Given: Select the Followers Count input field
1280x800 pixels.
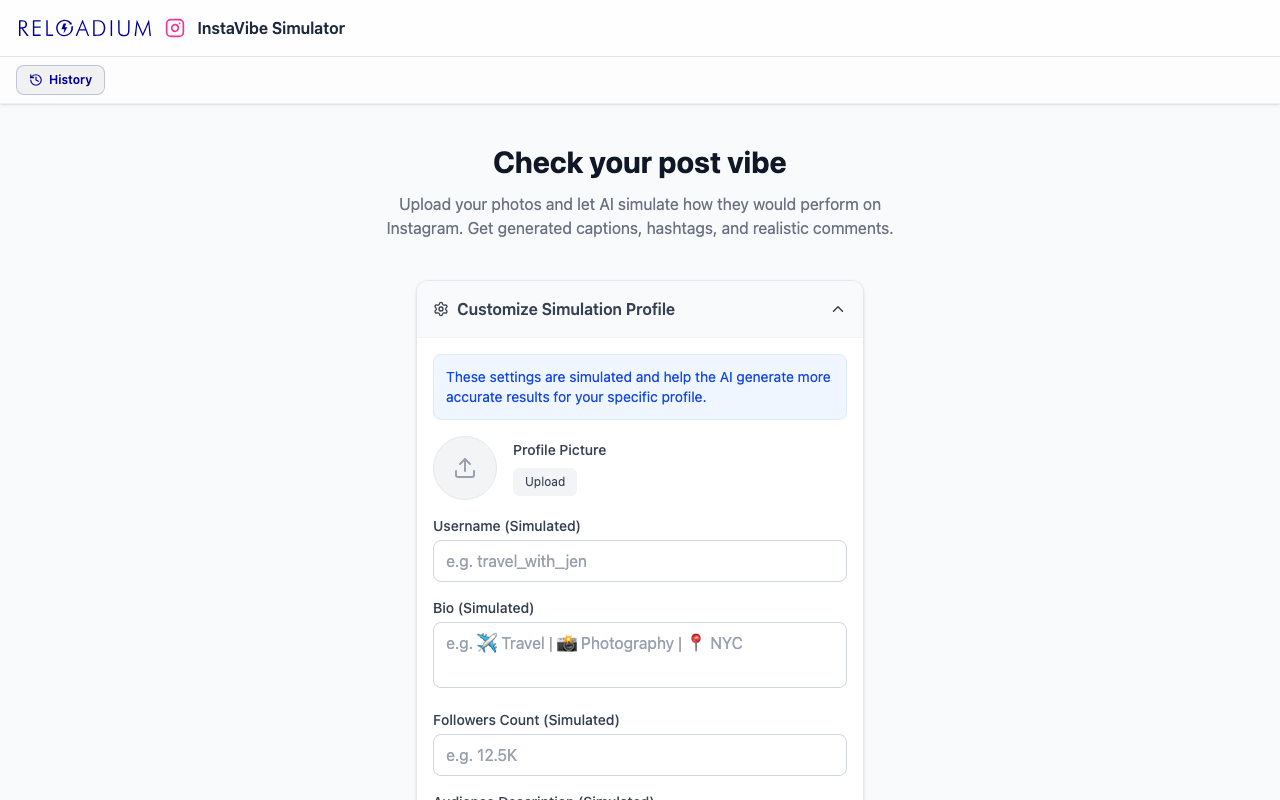Looking at the screenshot, I should 640,755.
